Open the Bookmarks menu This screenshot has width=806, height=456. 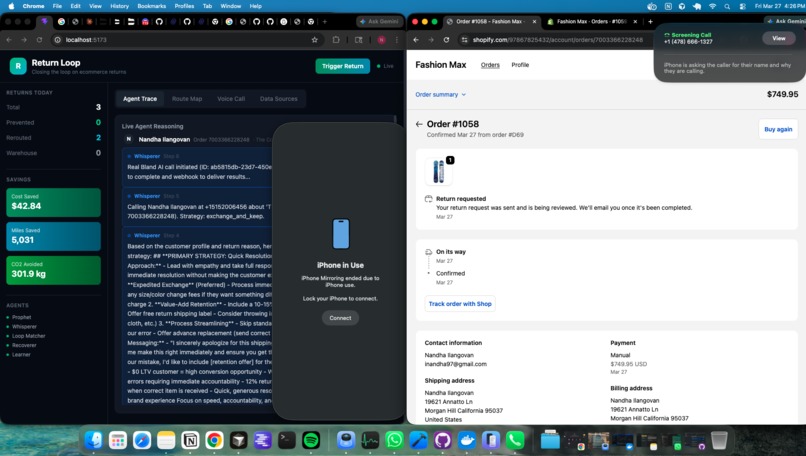click(152, 6)
